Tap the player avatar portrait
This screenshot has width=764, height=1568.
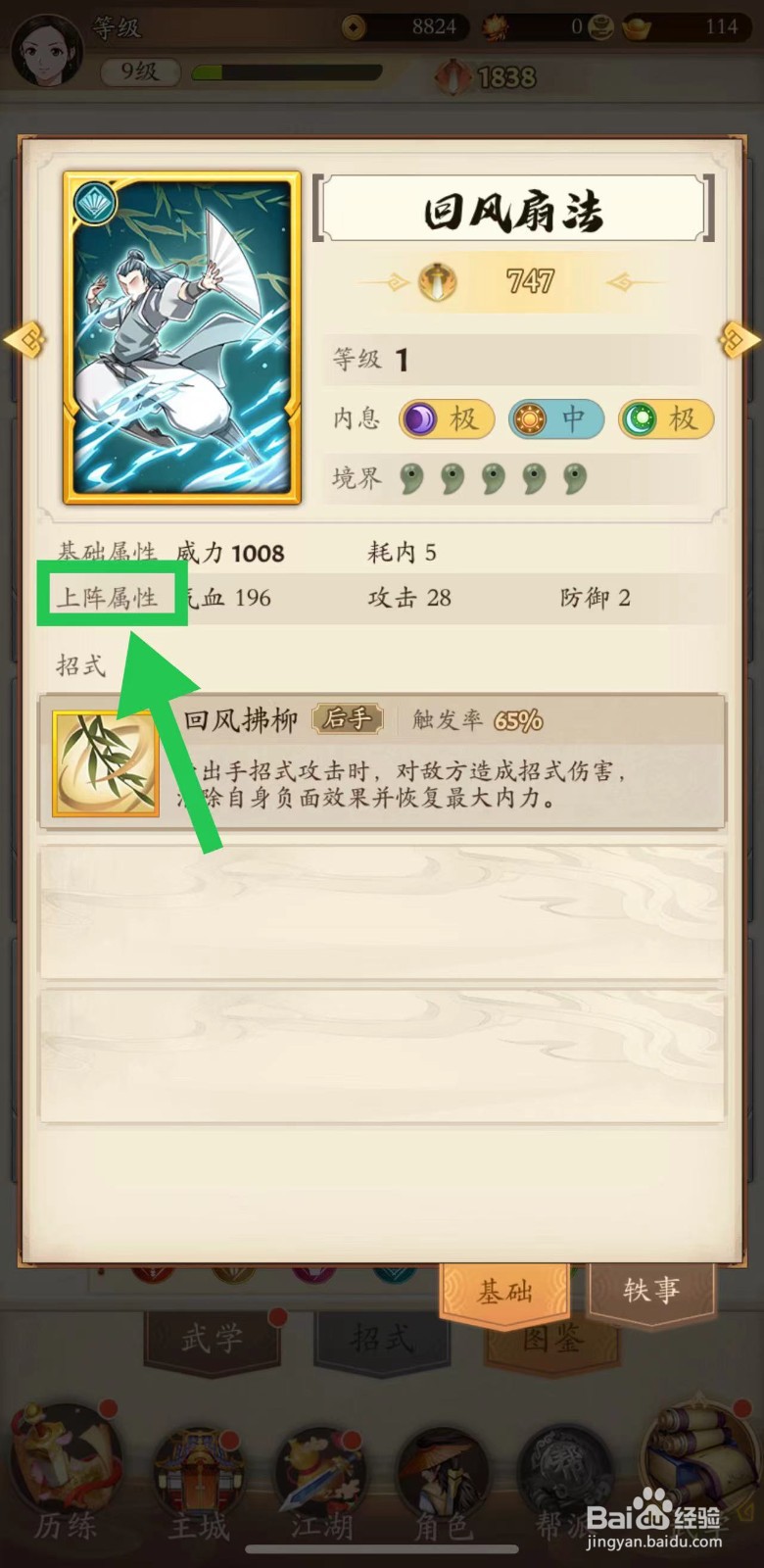[x=46, y=44]
